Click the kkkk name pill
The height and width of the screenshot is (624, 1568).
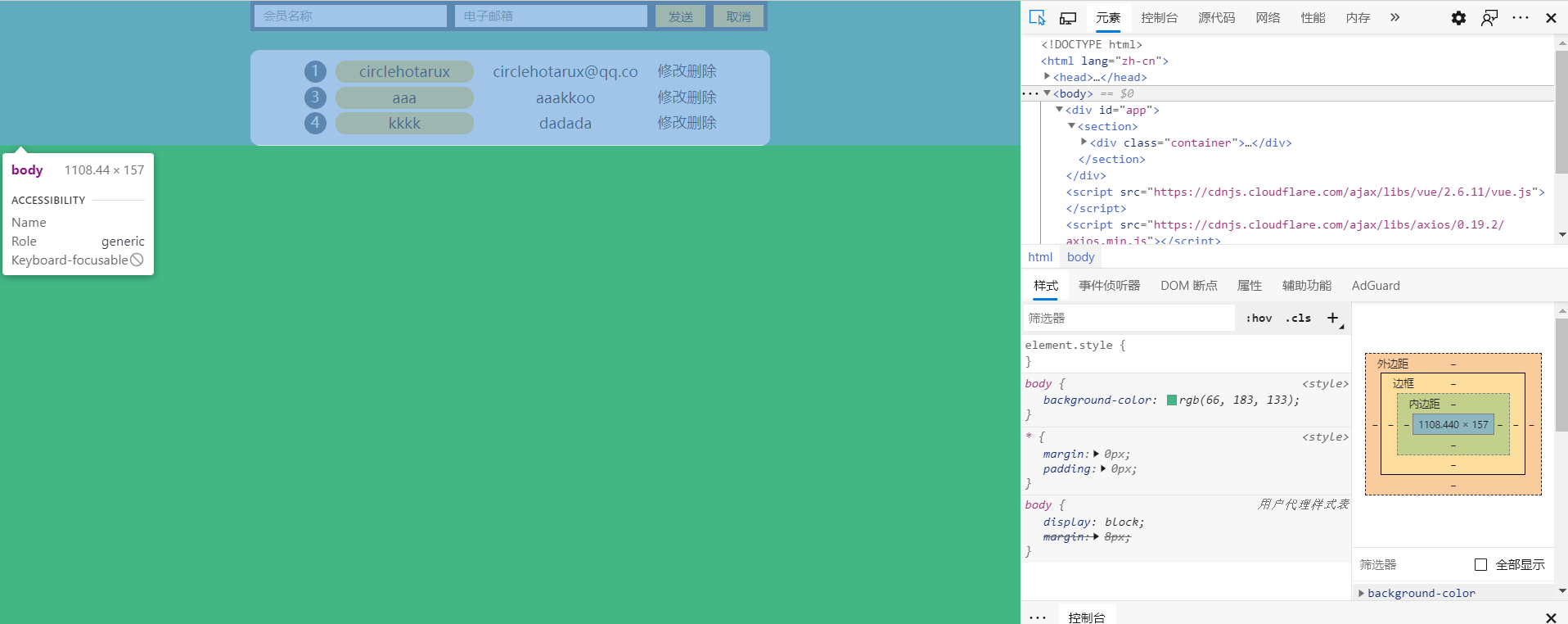pos(404,123)
